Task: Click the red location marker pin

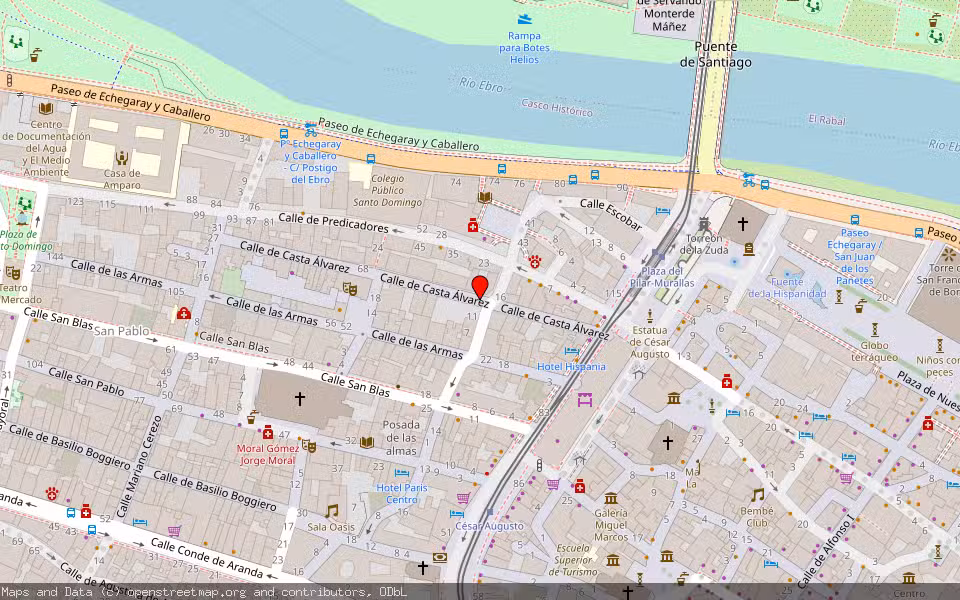Action: [480, 288]
